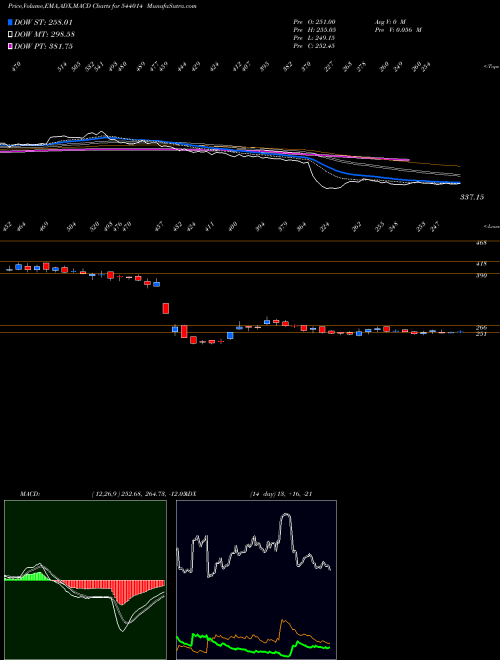
Task: Click the 'MACD:' panel heading
Action: tap(29, 494)
